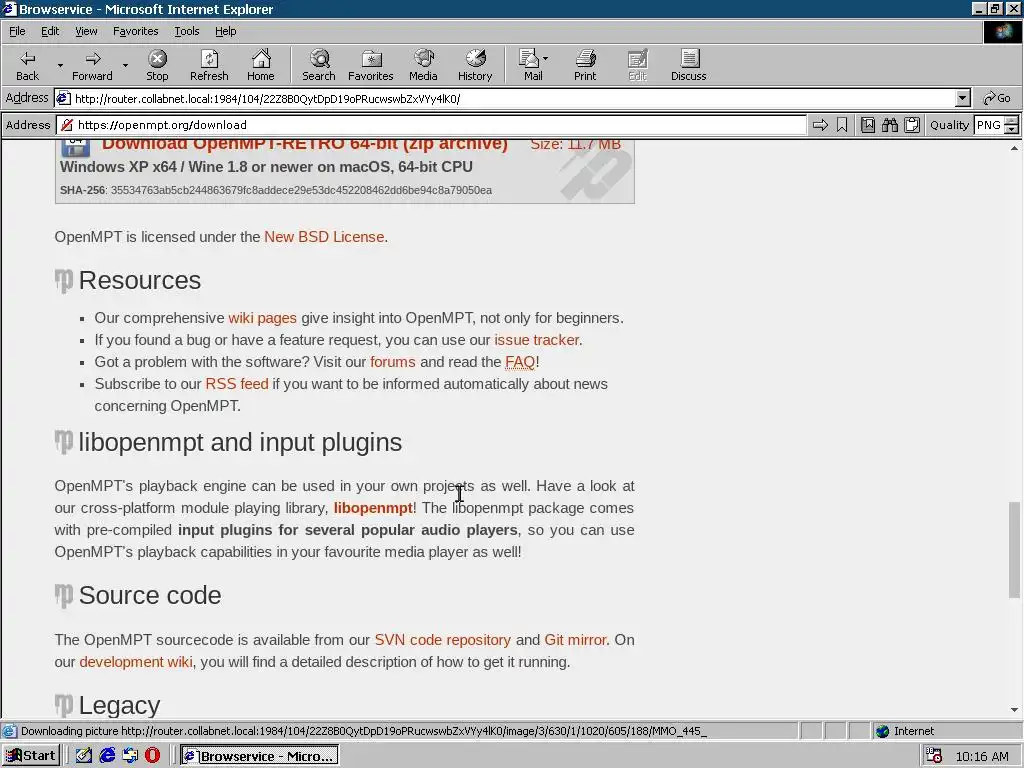Image resolution: width=1024 pixels, height=768 pixels.
Task: Increase Quality with the up stepper arrow
Action: (1012, 120)
